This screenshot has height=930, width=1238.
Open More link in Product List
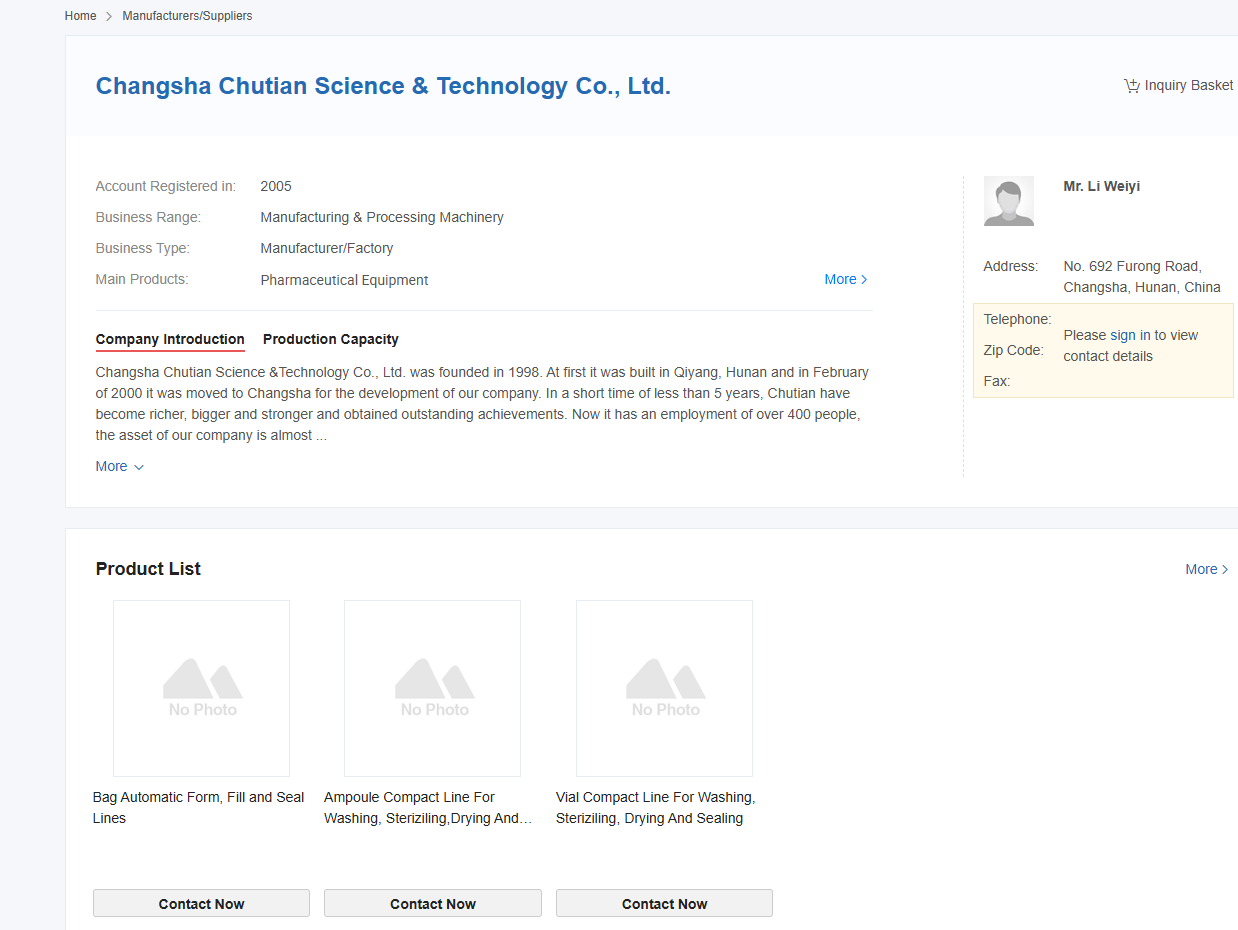(x=1206, y=569)
